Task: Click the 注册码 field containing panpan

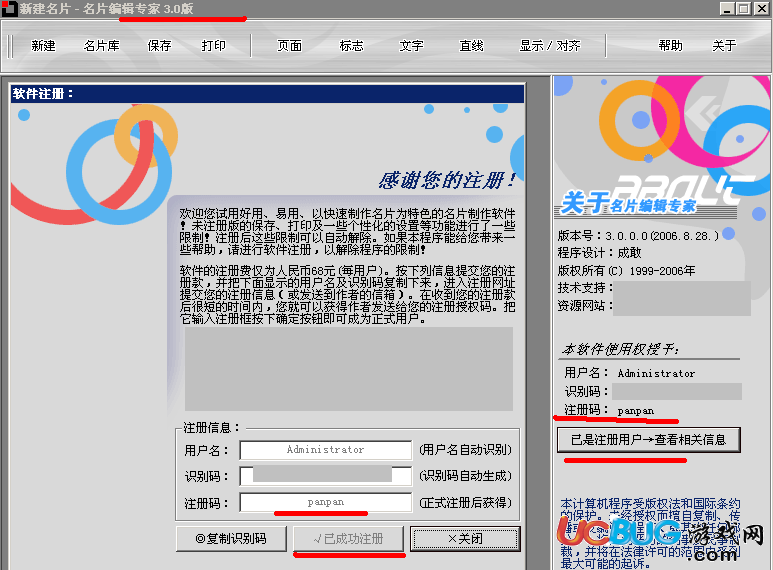Action: [x=325, y=502]
